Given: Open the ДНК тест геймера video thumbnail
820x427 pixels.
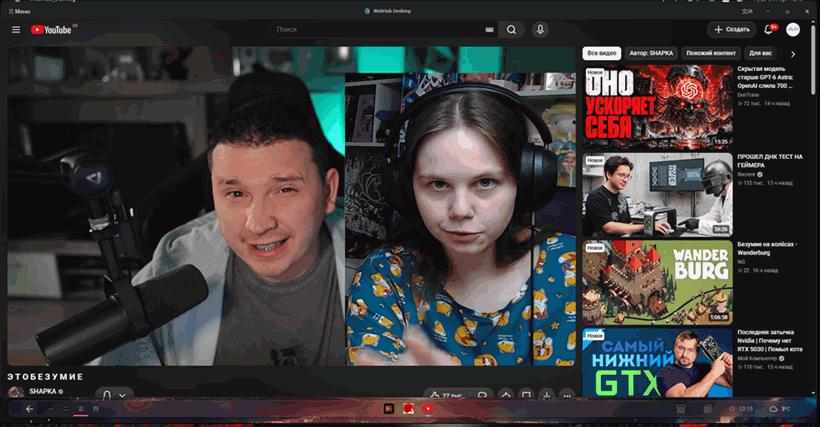Looking at the screenshot, I should 657,194.
